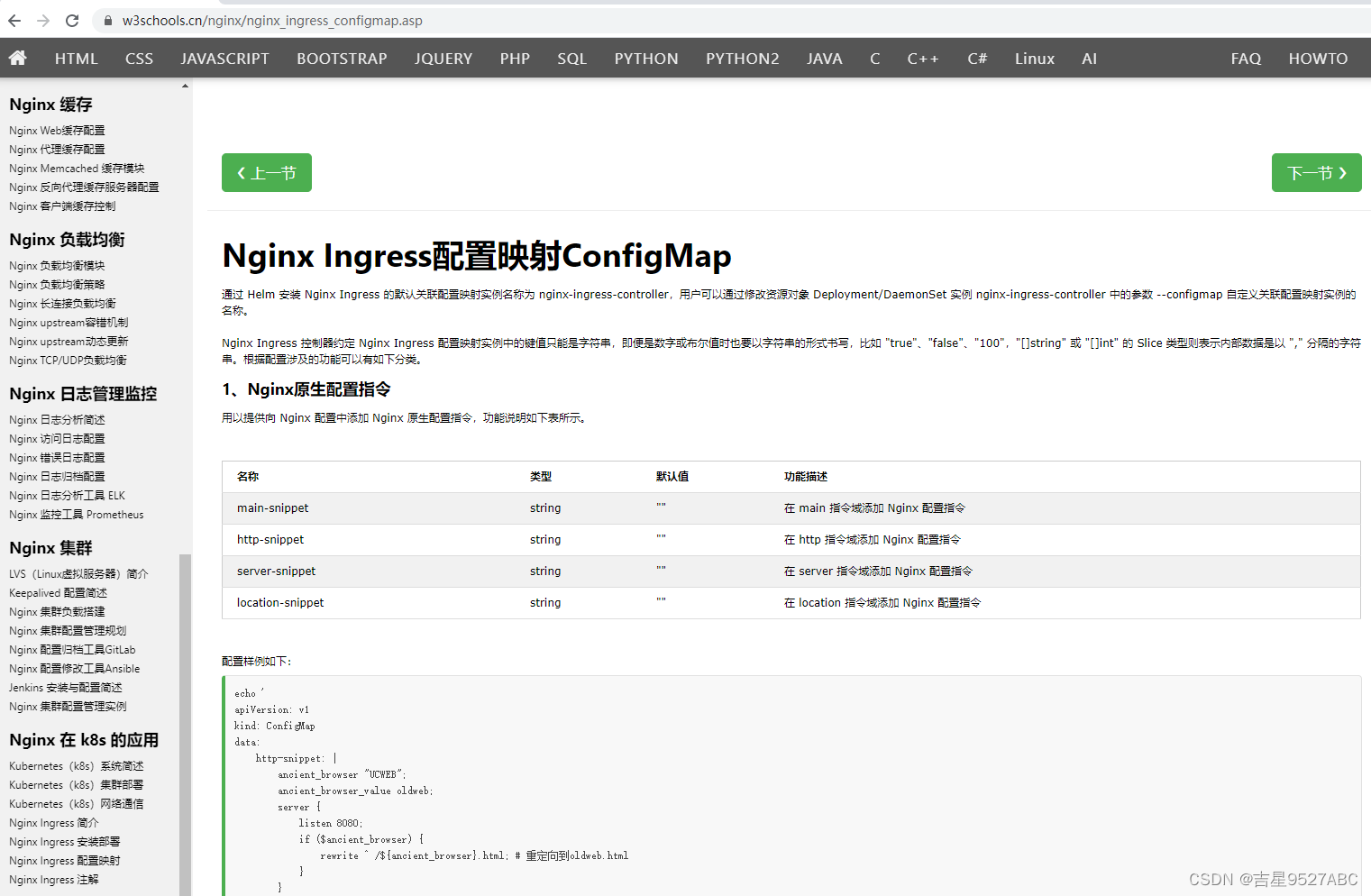The image size is (1371, 896).
Task: Open the CSS menu item
Action: 139,59
